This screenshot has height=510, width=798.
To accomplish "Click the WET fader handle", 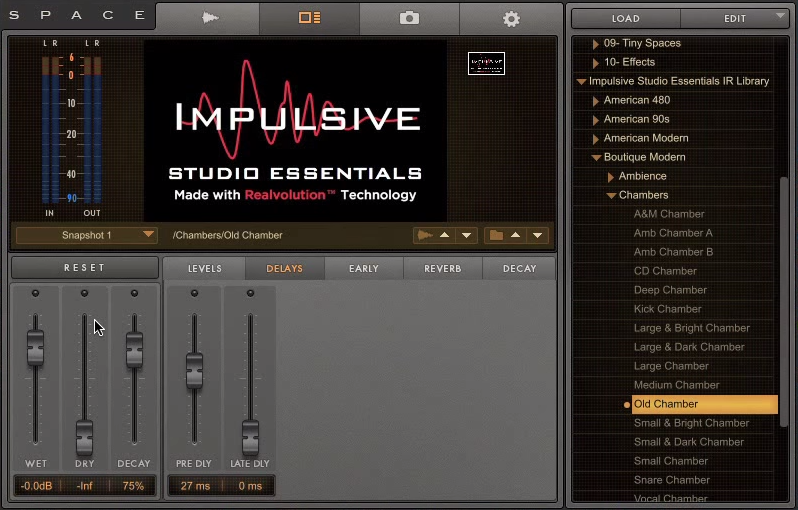I will coord(35,348).
